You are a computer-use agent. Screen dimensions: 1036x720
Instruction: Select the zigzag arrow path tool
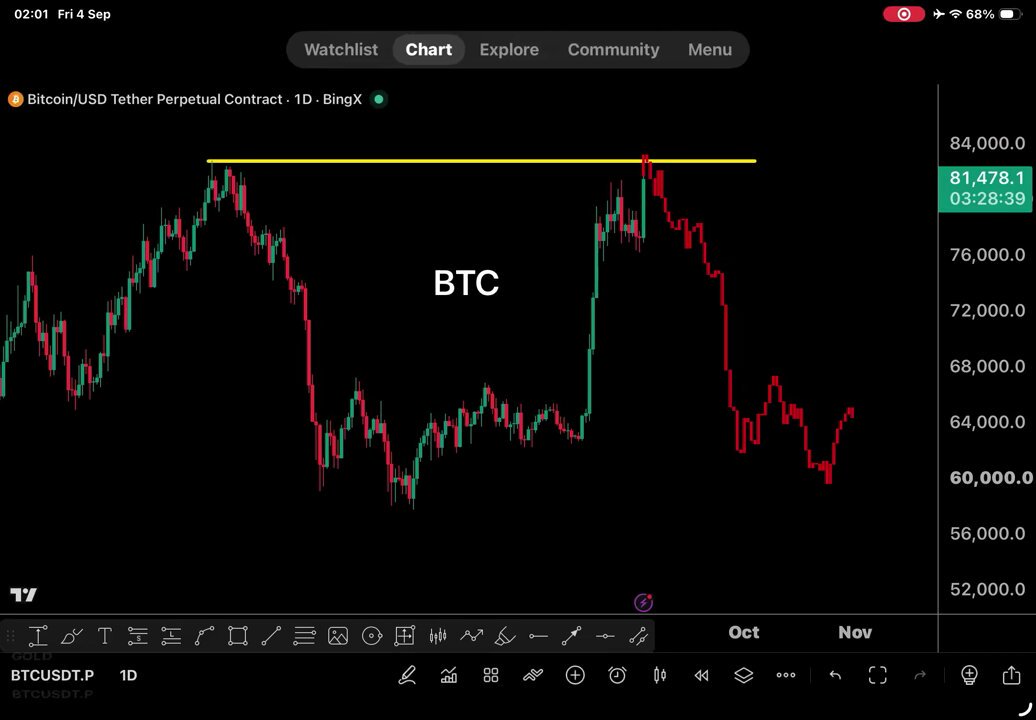(472, 636)
